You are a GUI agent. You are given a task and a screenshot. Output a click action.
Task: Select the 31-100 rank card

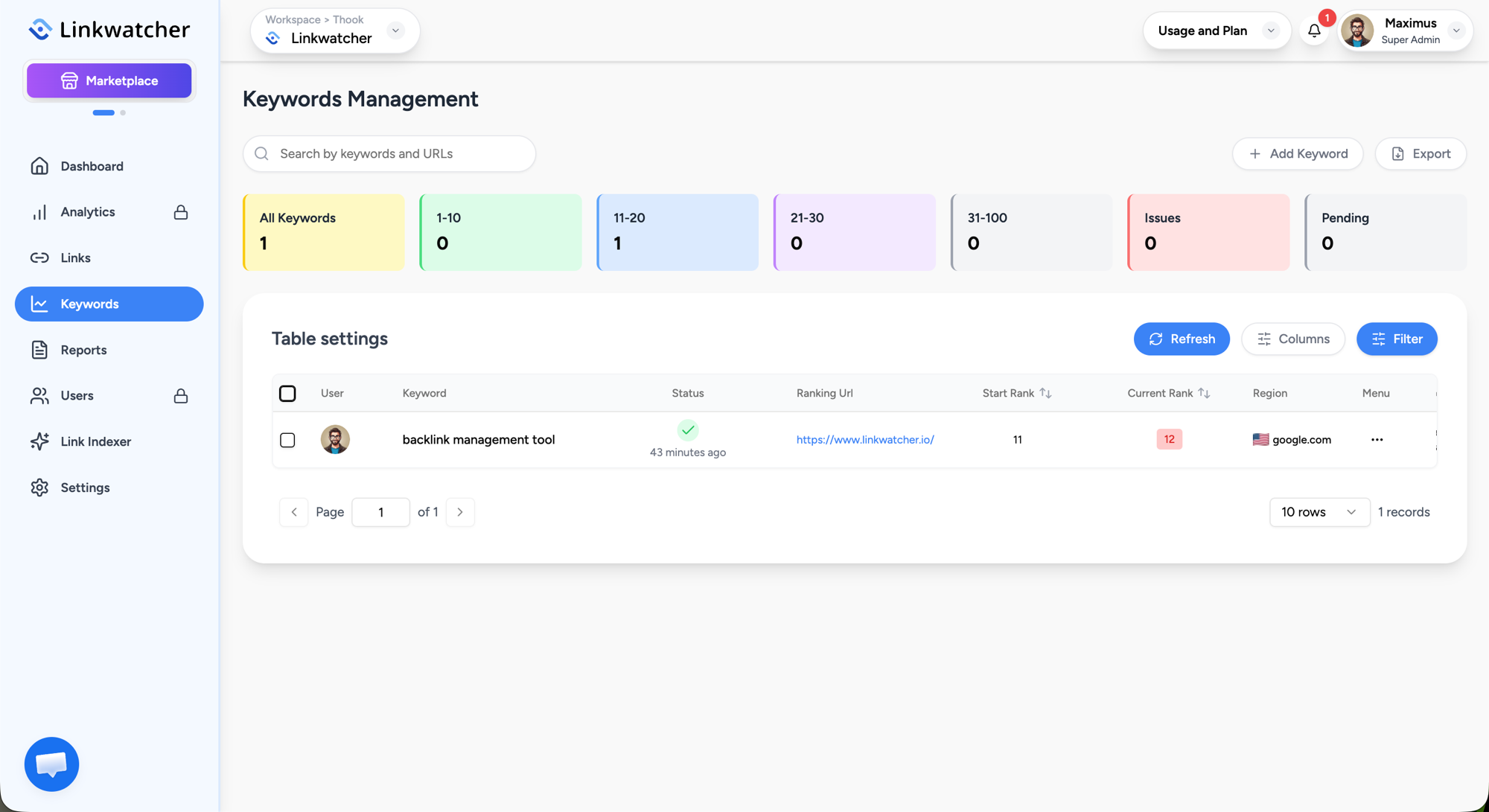point(1032,232)
